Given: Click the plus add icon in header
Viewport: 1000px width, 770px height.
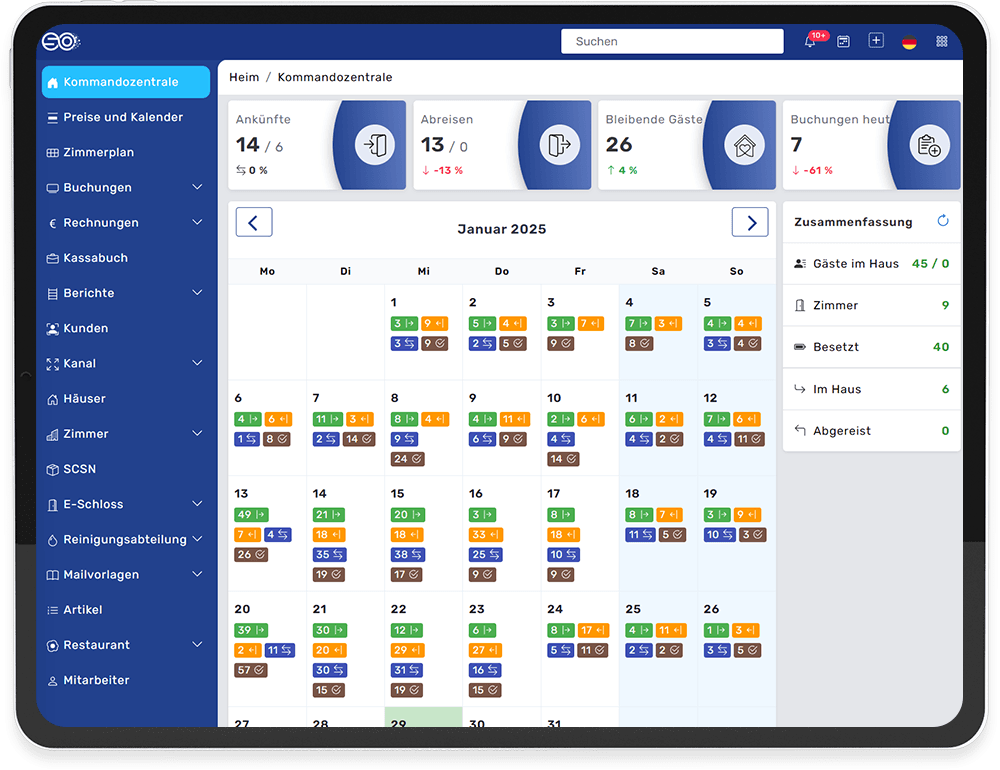Looking at the screenshot, I should 876,41.
